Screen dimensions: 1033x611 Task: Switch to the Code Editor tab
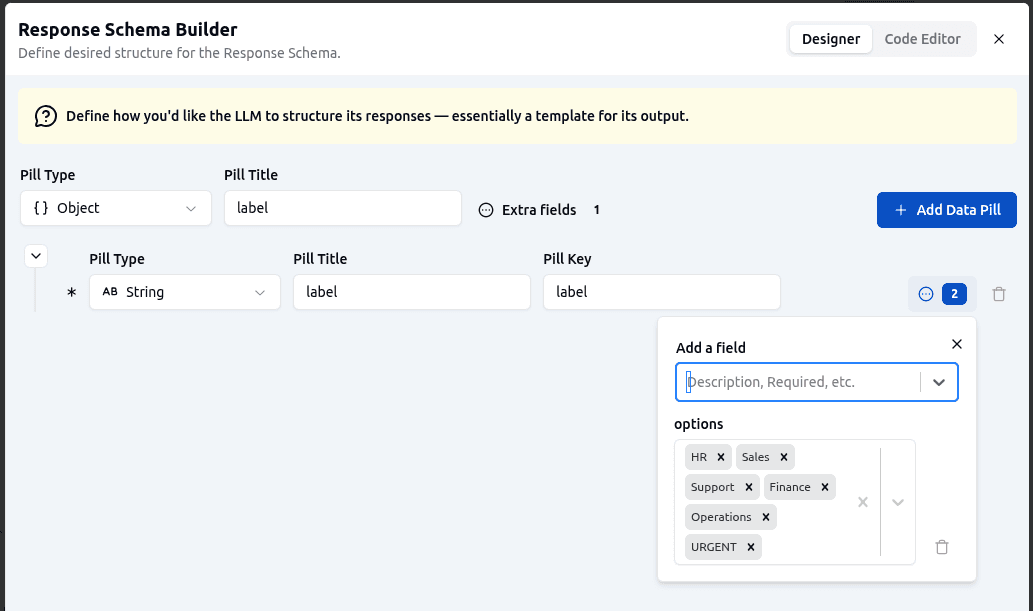924,38
